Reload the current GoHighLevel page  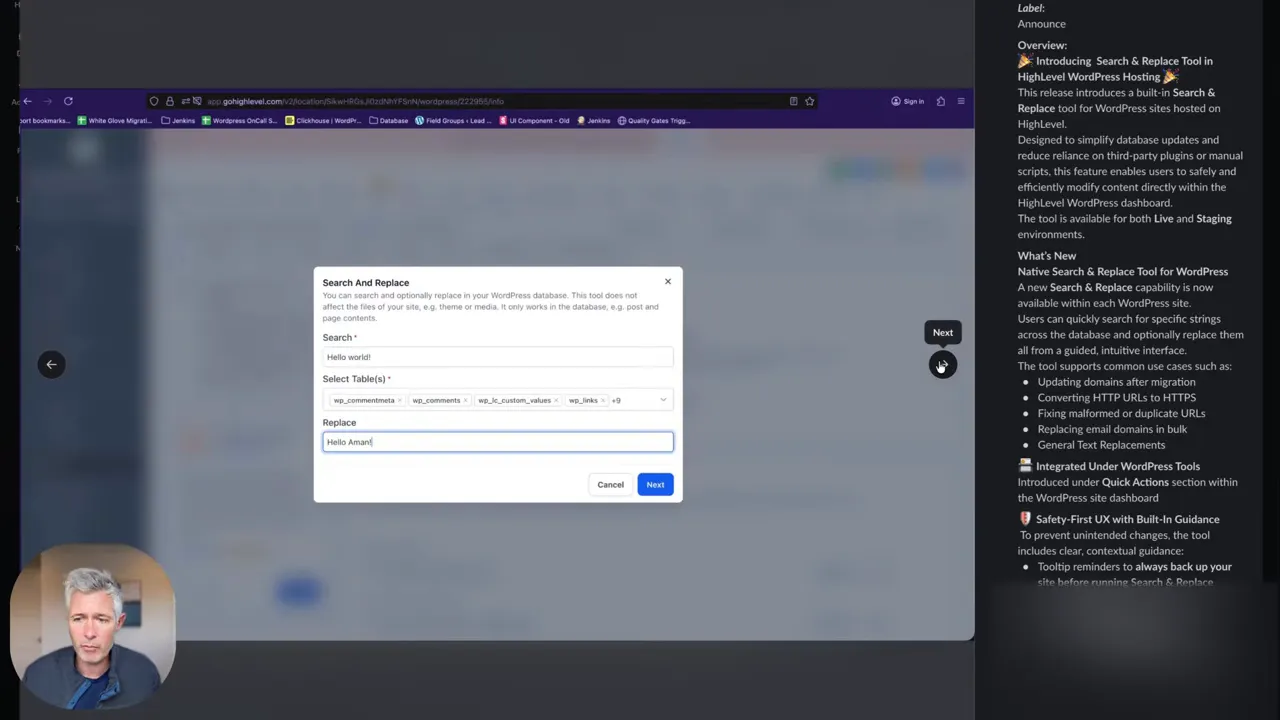(x=68, y=101)
